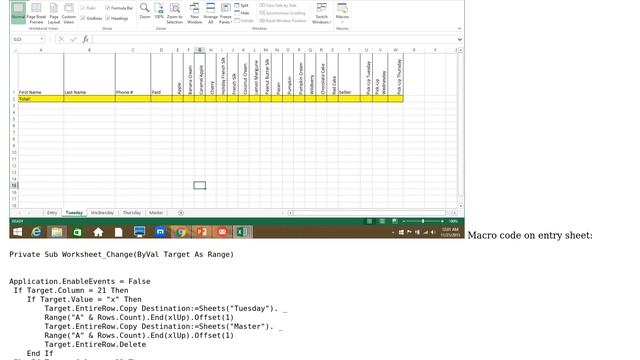
Task: Select column A header
Action: [x=41, y=50]
